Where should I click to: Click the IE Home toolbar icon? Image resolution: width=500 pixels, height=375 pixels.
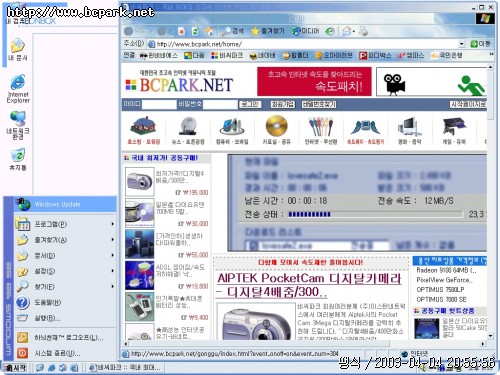point(210,31)
